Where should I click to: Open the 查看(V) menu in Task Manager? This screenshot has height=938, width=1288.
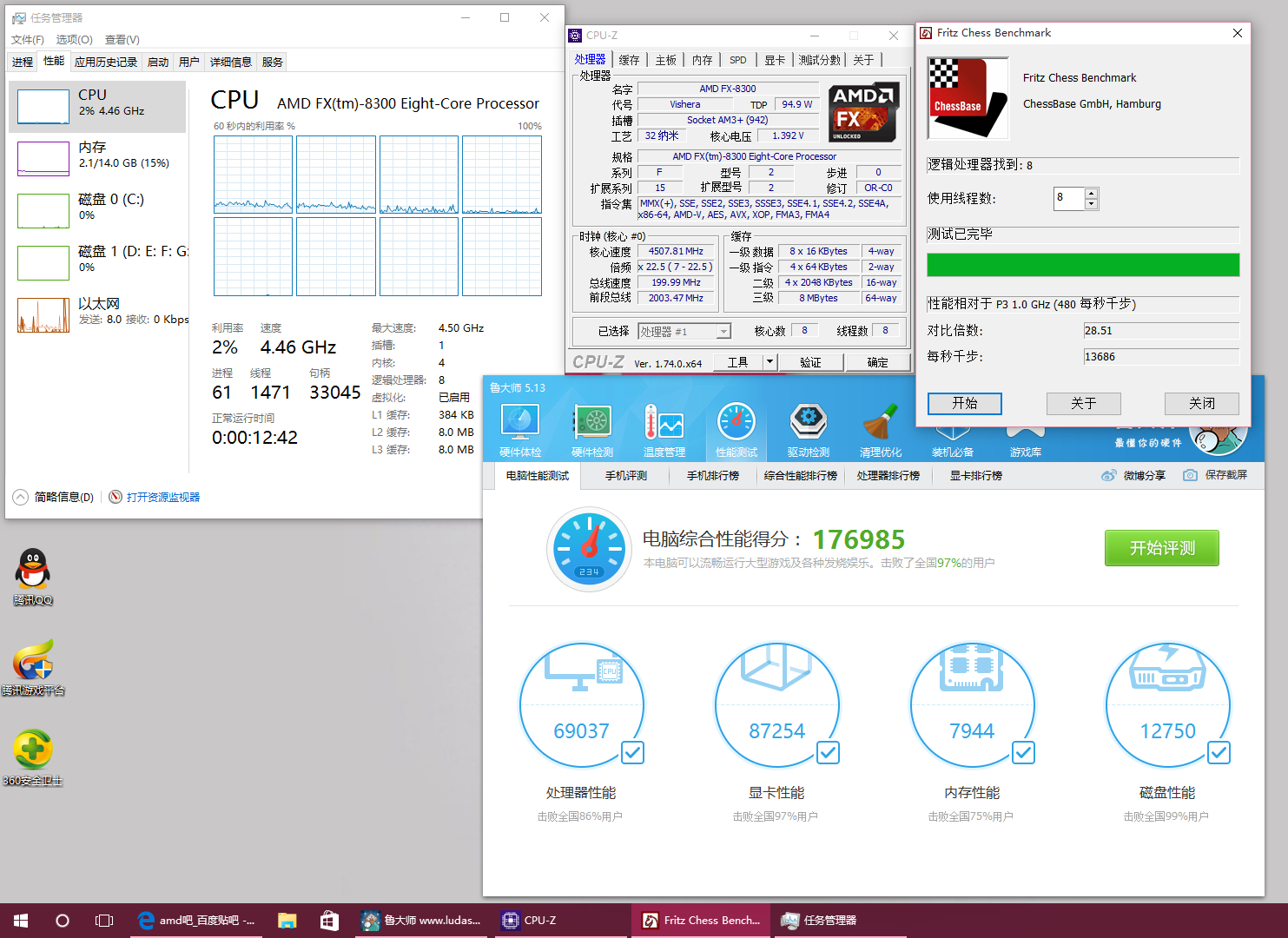[x=122, y=40]
